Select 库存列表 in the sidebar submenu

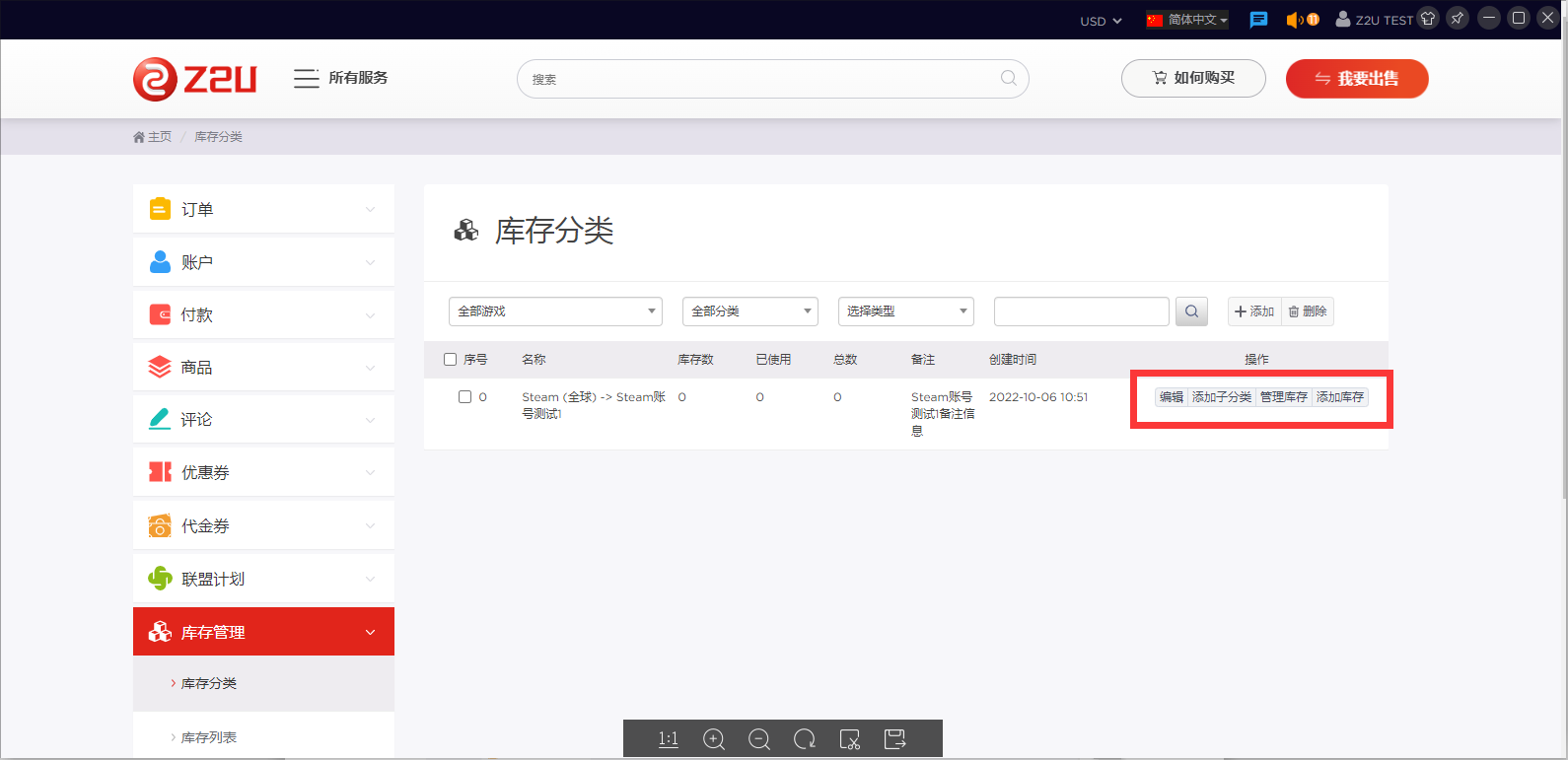(x=209, y=737)
